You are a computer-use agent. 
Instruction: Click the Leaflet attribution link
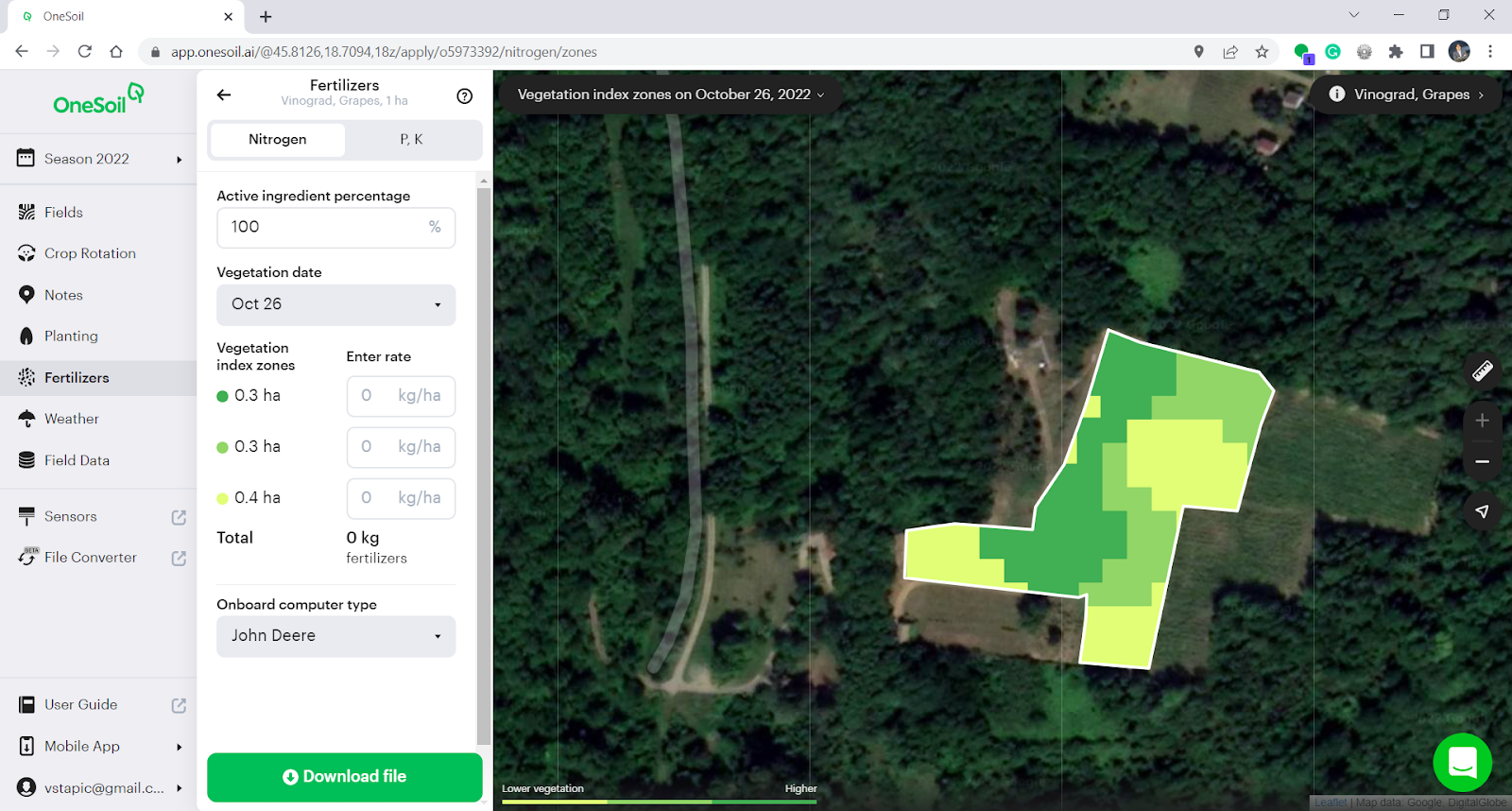click(x=1331, y=802)
